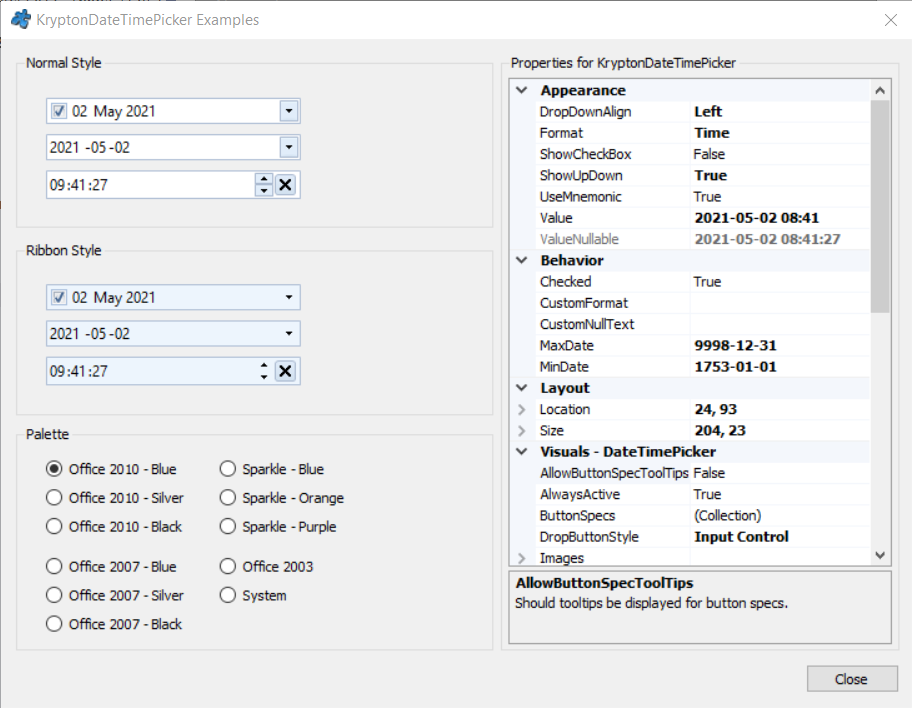Click property grid scroll down arrow

pos(880,556)
